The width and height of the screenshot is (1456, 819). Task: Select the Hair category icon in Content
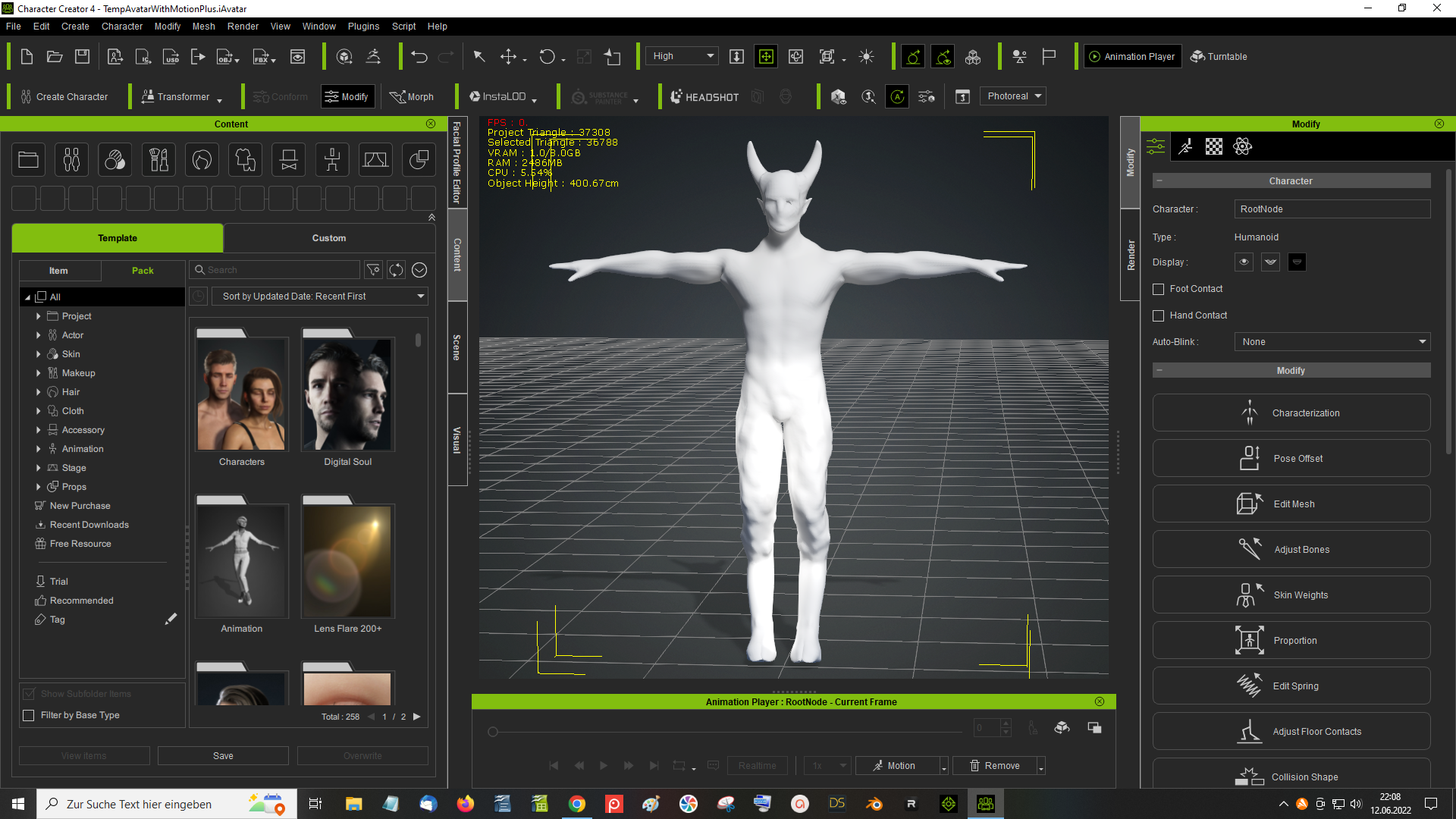coord(202,160)
